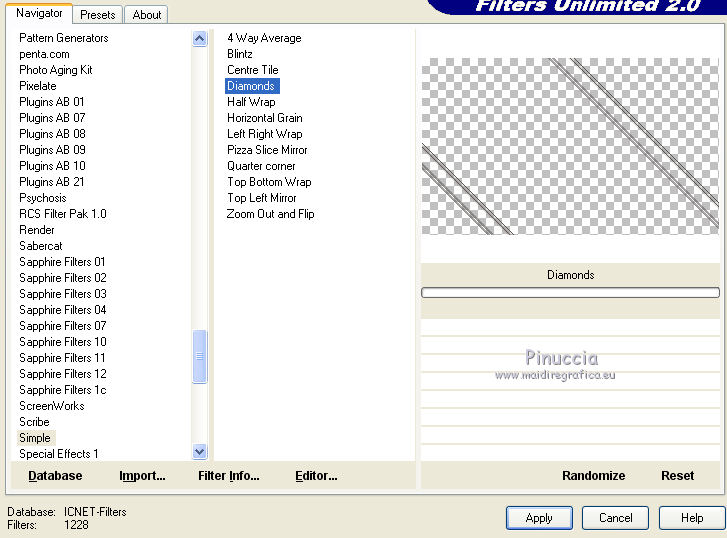
Task: Choose the Blintz filter
Action: (240, 54)
